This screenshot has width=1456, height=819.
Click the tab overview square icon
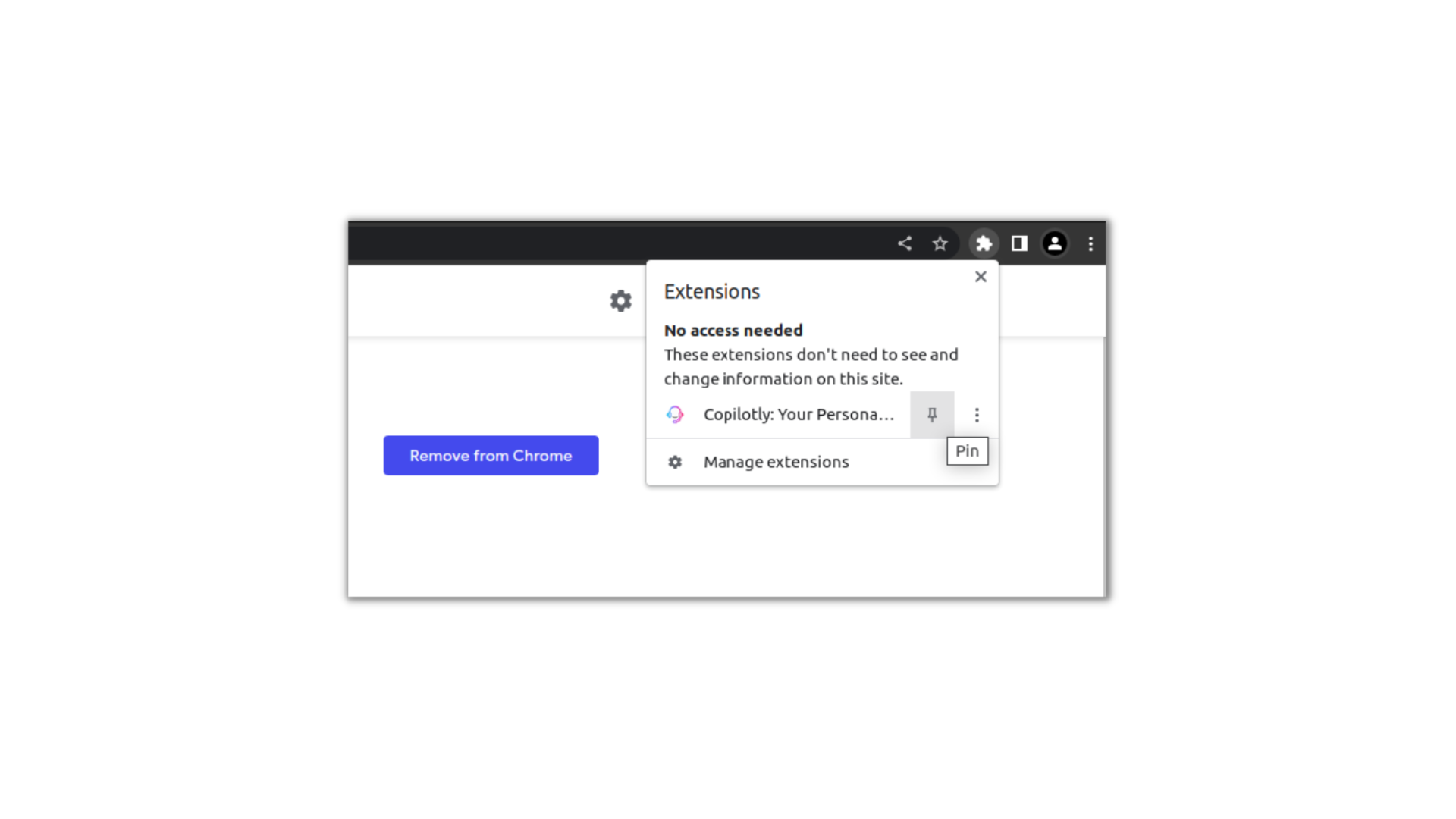pos(1018,243)
